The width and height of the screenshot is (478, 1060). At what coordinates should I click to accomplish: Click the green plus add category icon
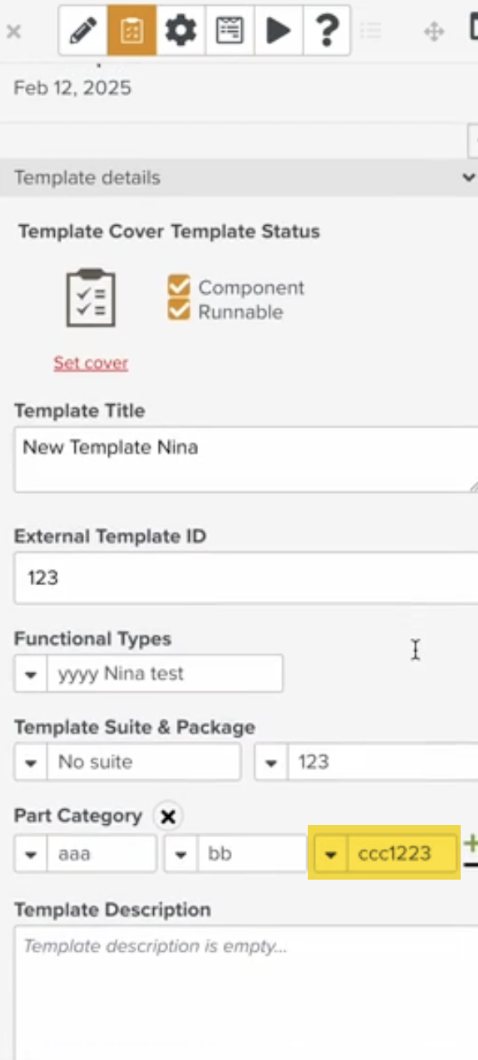click(x=471, y=842)
